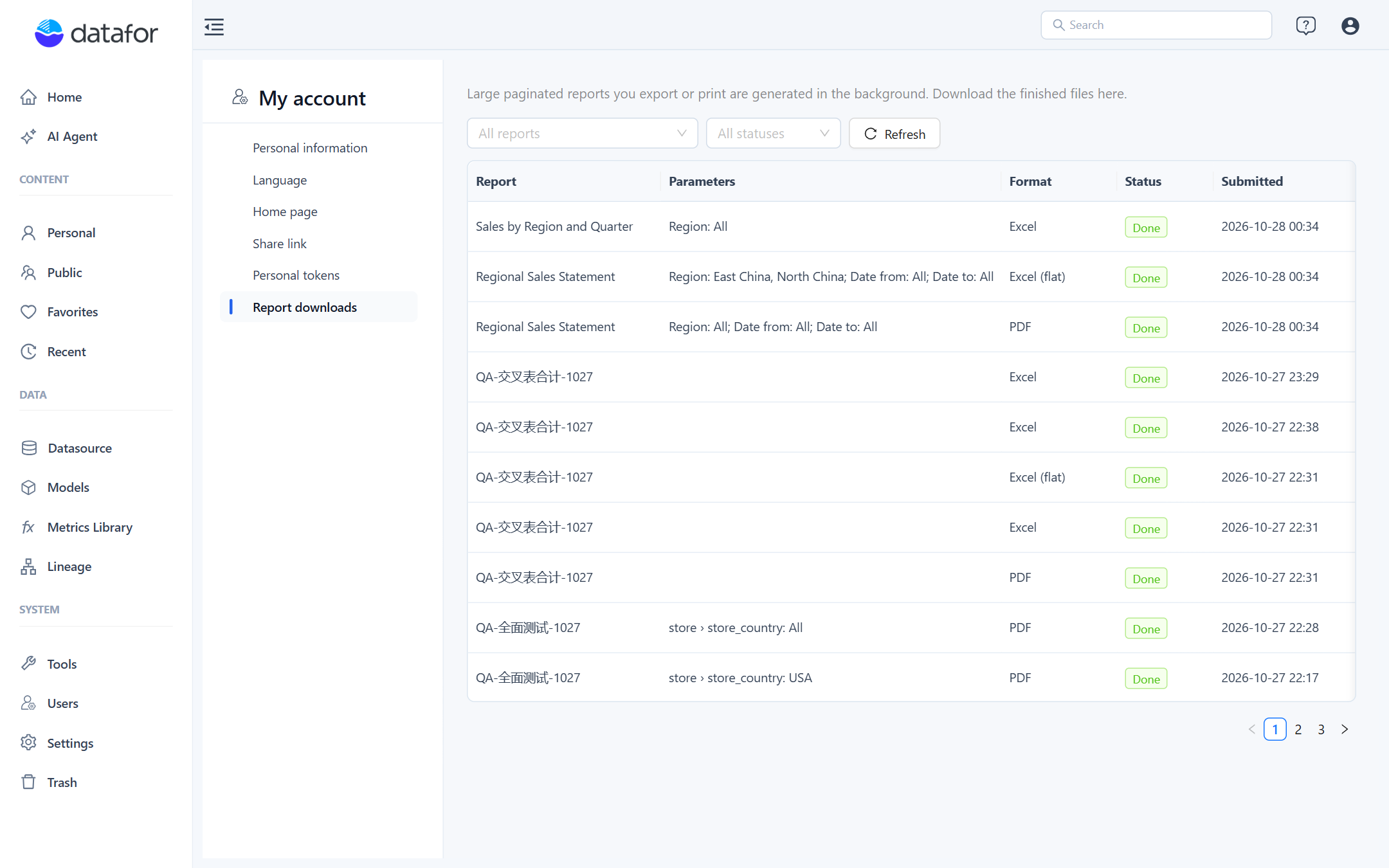Click Done status for Sales by Region and Quarter
This screenshot has height=868, width=1389.
[1146, 227]
